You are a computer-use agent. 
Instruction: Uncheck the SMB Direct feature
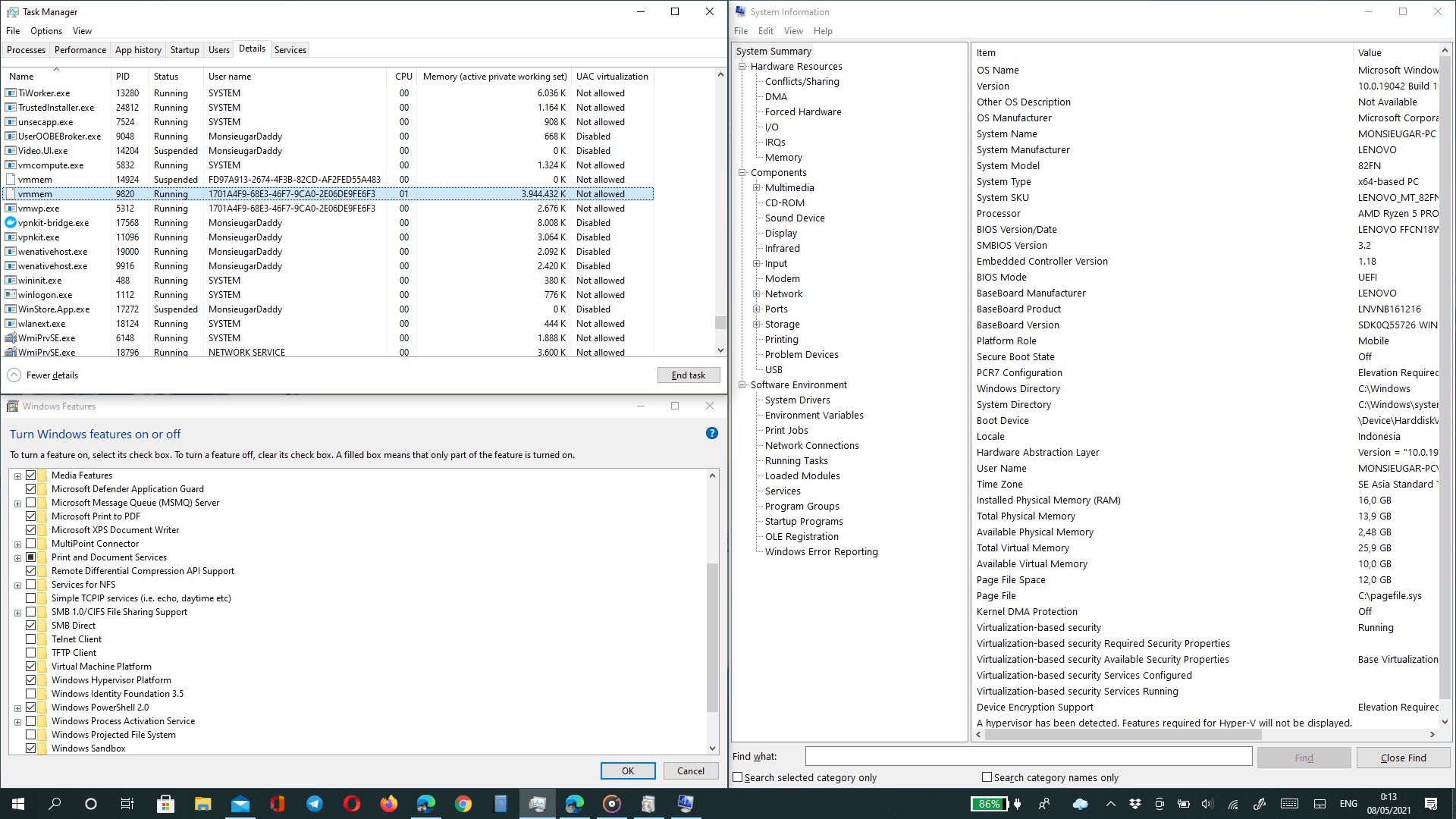pos(31,625)
